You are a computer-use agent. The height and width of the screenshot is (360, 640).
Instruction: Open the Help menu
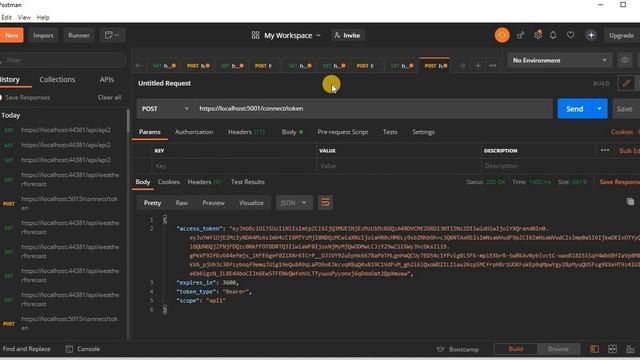[43, 18]
